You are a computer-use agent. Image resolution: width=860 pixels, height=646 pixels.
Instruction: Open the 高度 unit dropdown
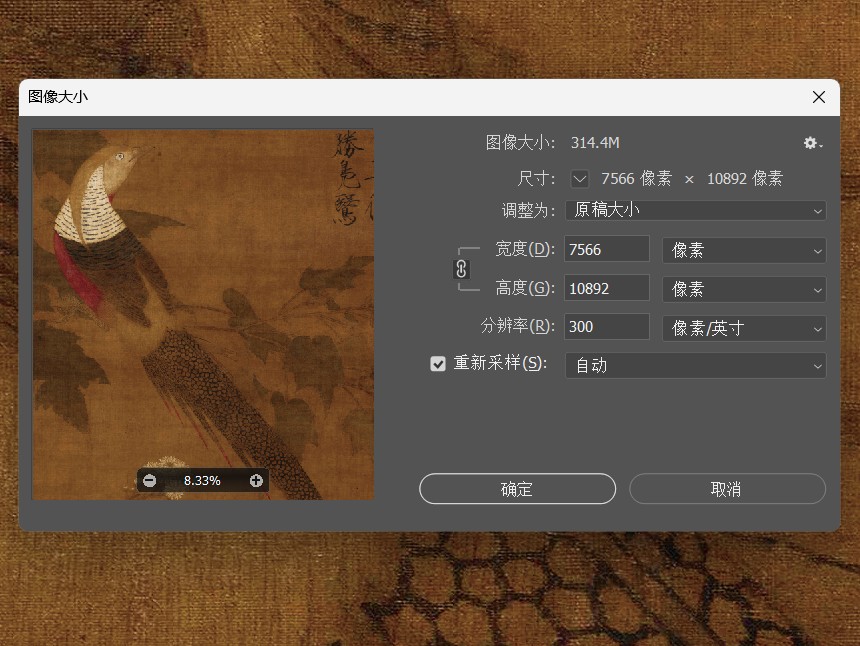click(x=744, y=289)
